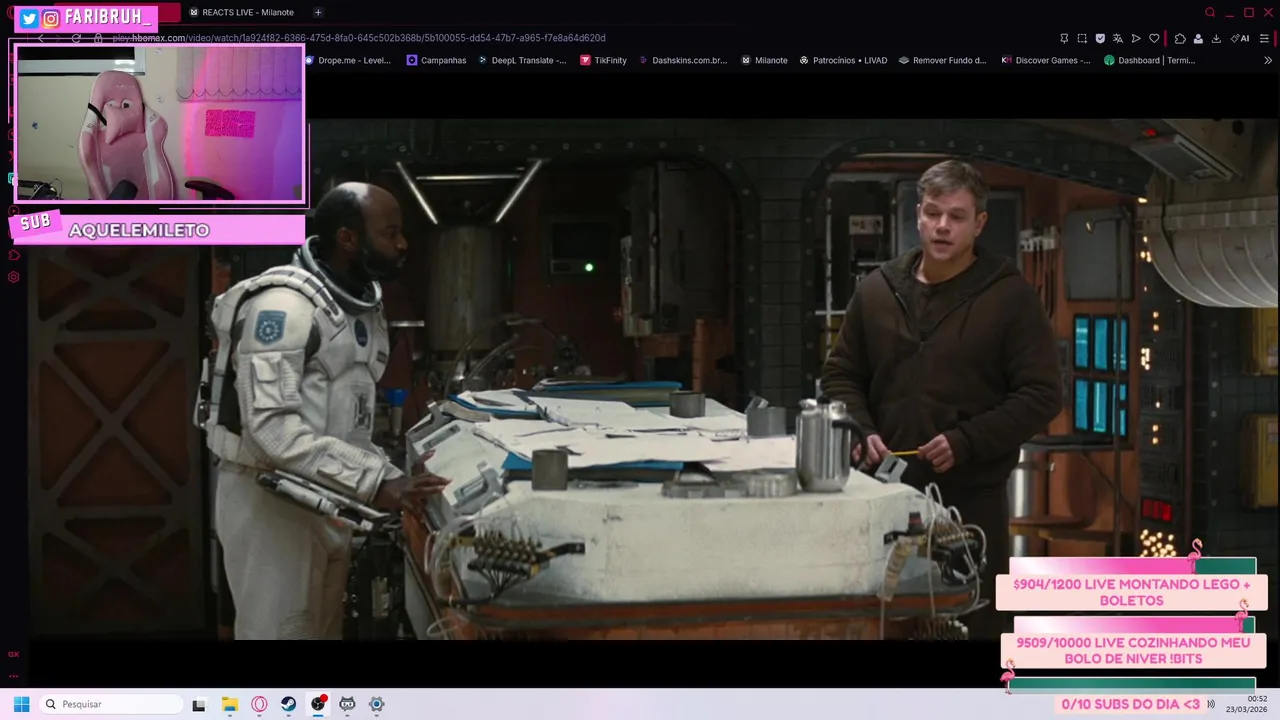Open the Drope.me bookmark
The image size is (1280, 720).
pyautogui.click(x=348, y=60)
